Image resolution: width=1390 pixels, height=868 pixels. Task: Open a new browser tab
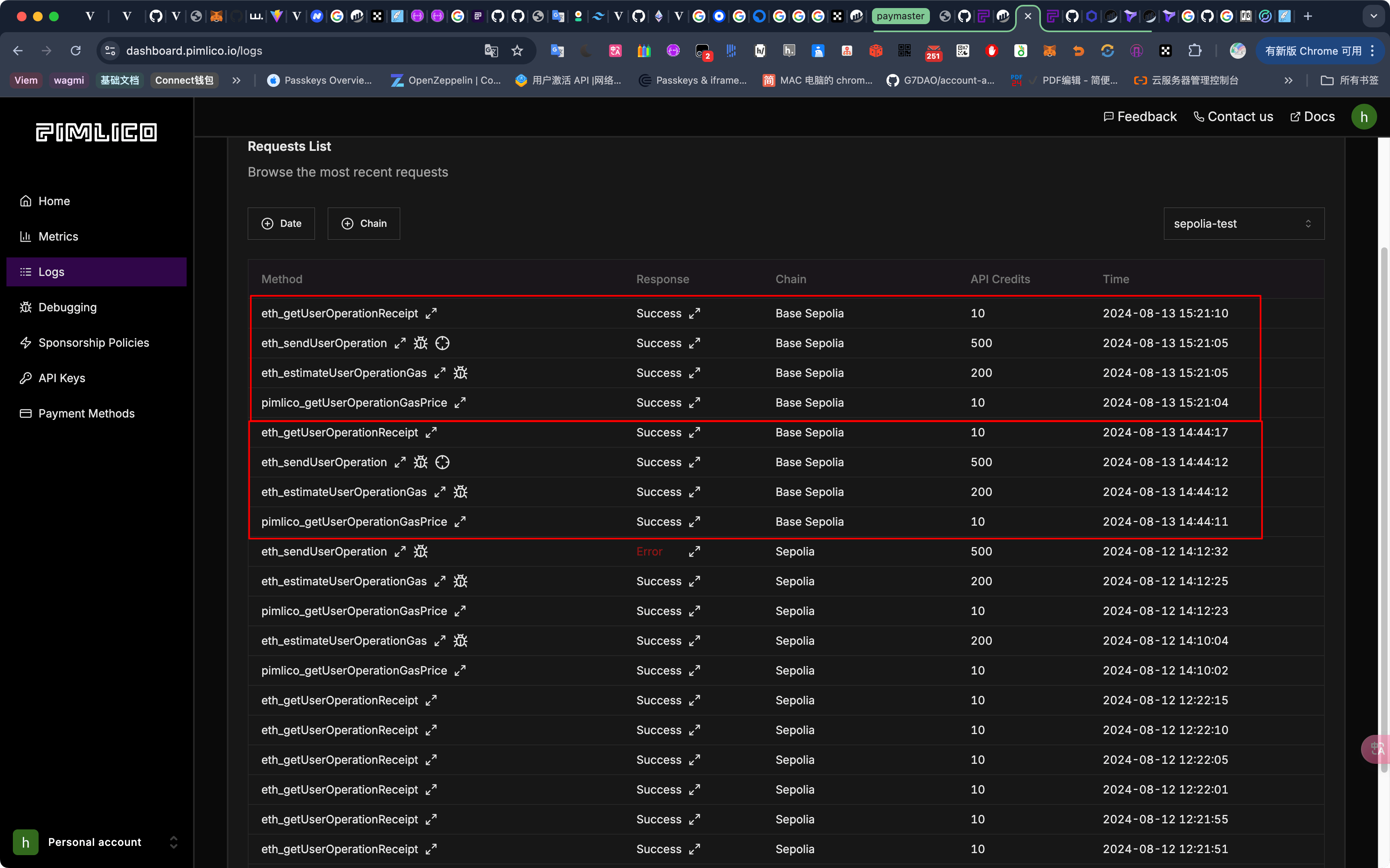[1308, 16]
